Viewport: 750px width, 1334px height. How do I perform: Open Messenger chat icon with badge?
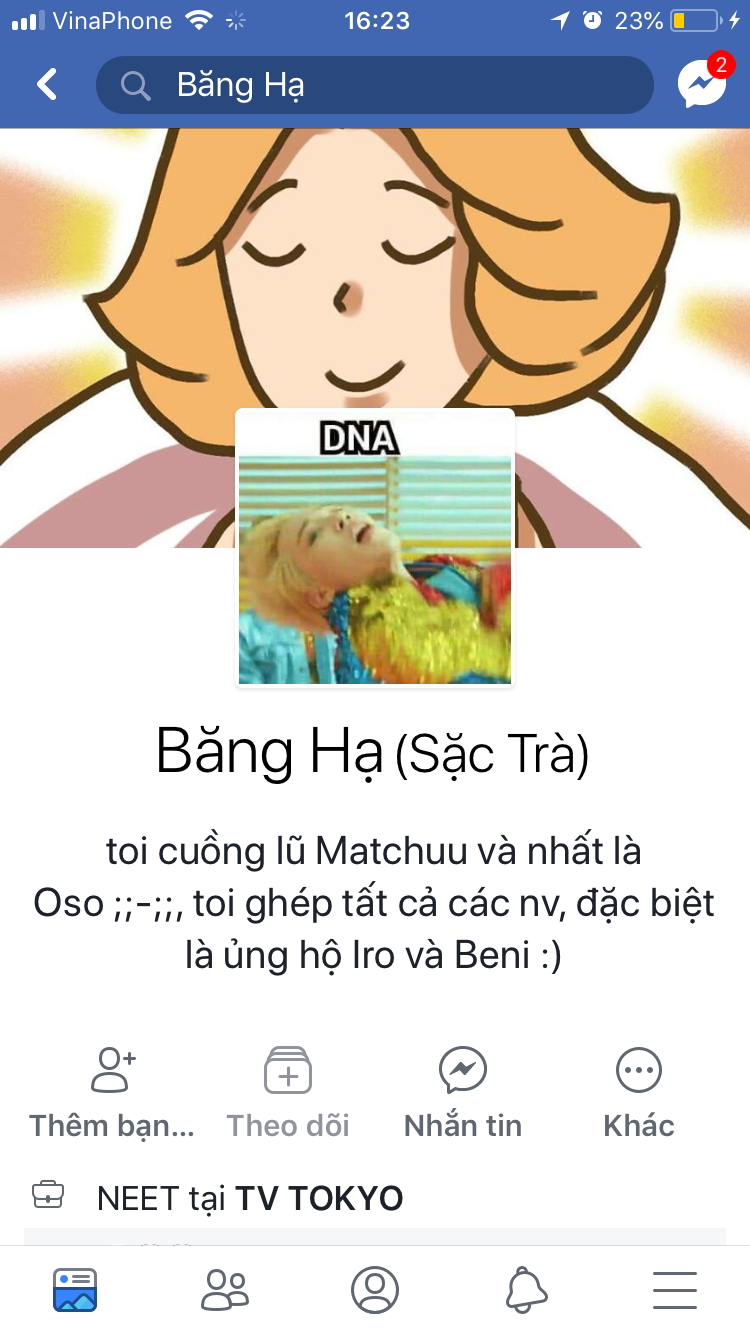(x=703, y=82)
